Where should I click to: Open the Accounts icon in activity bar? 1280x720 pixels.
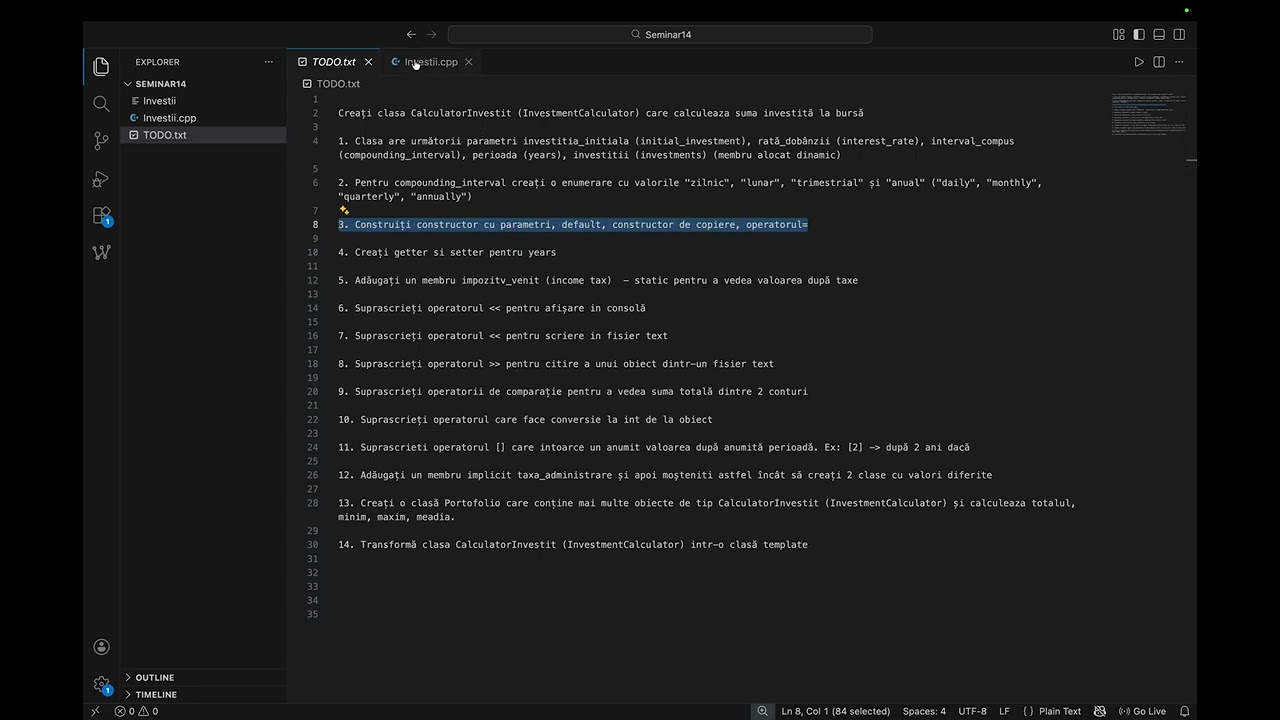pyautogui.click(x=101, y=648)
